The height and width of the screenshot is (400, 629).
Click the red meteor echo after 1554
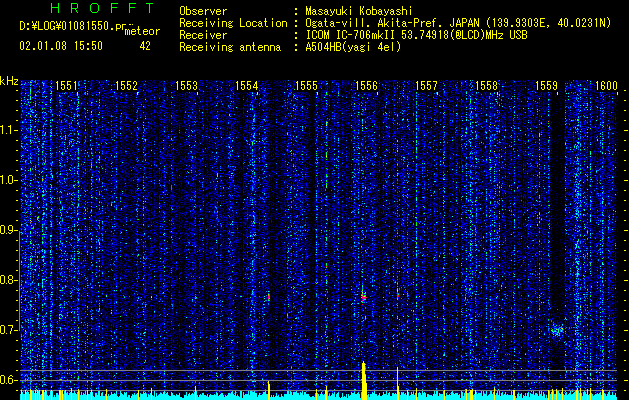pyautogui.click(x=269, y=297)
